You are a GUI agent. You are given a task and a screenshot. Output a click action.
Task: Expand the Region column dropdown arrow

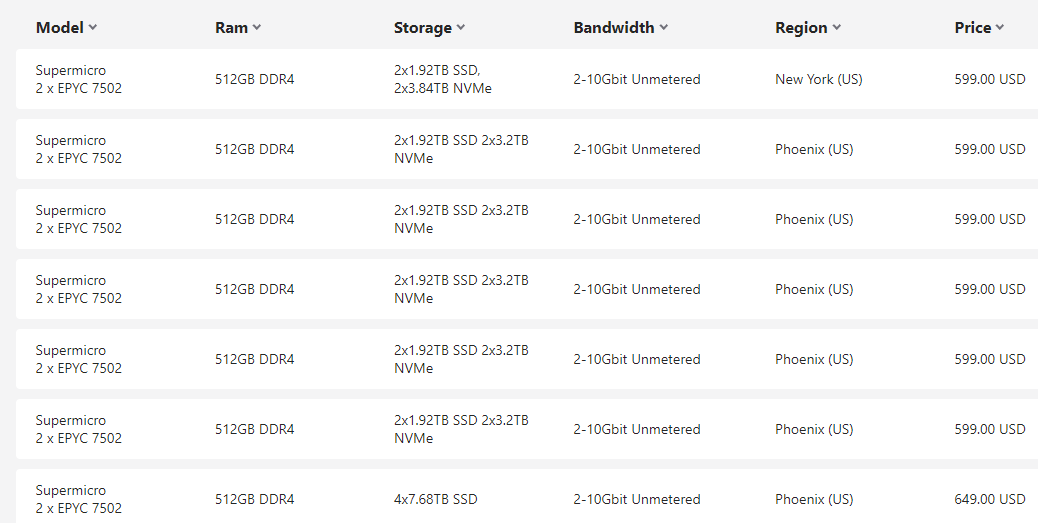(x=837, y=28)
